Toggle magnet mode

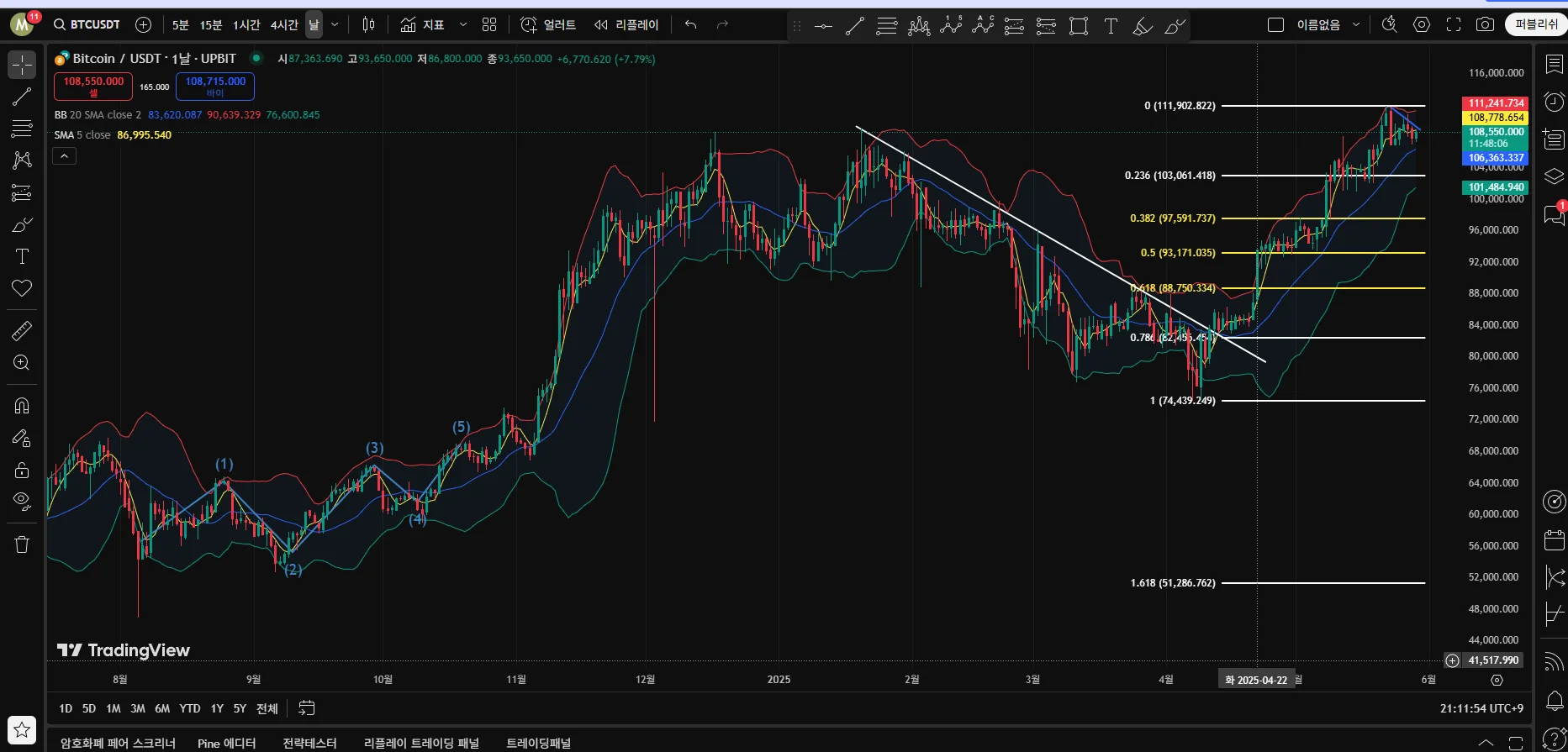[x=22, y=406]
